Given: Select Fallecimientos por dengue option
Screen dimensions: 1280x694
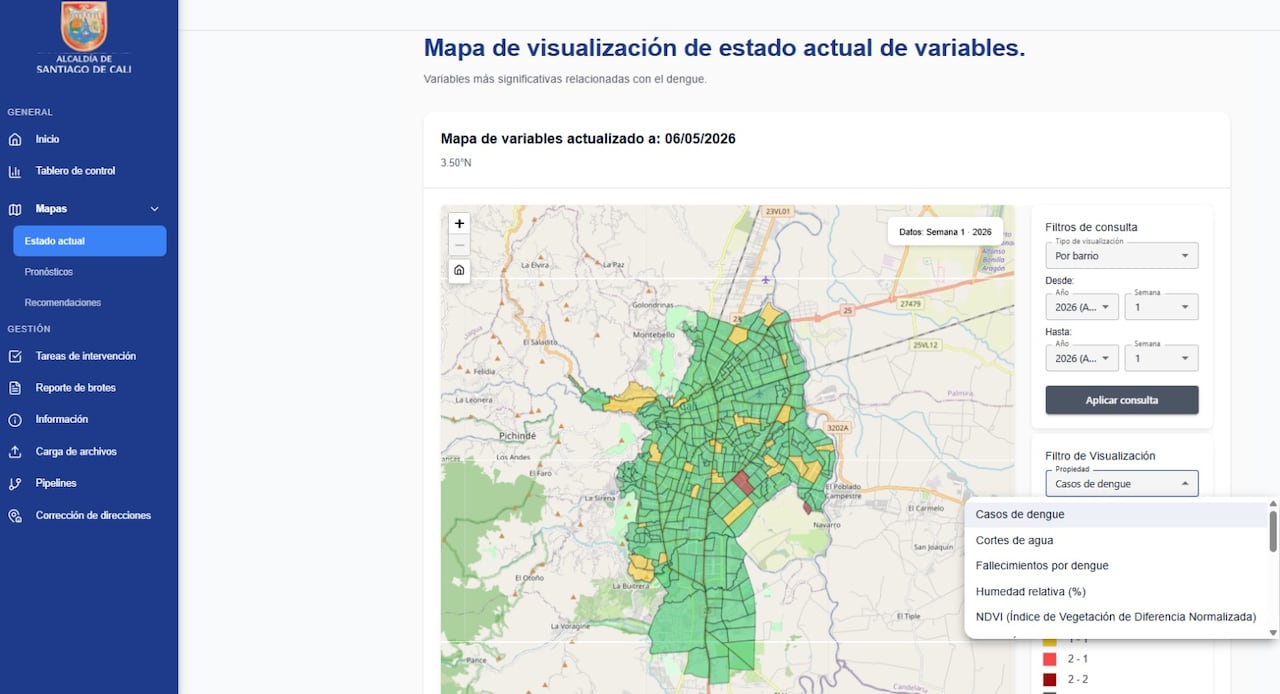Looking at the screenshot, I should click(1116, 566).
